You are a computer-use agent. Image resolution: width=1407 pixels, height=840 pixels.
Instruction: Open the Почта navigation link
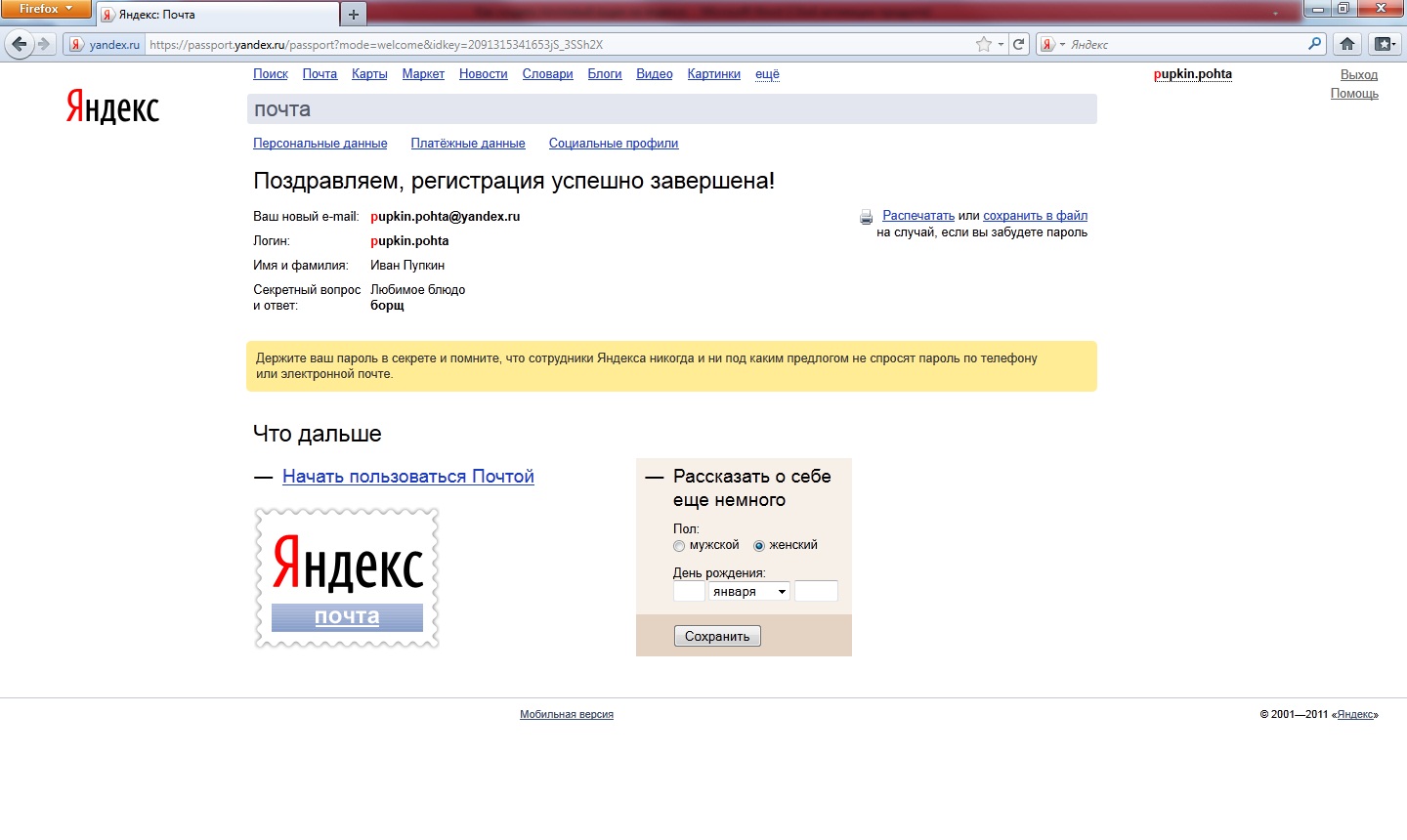[320, 74]
